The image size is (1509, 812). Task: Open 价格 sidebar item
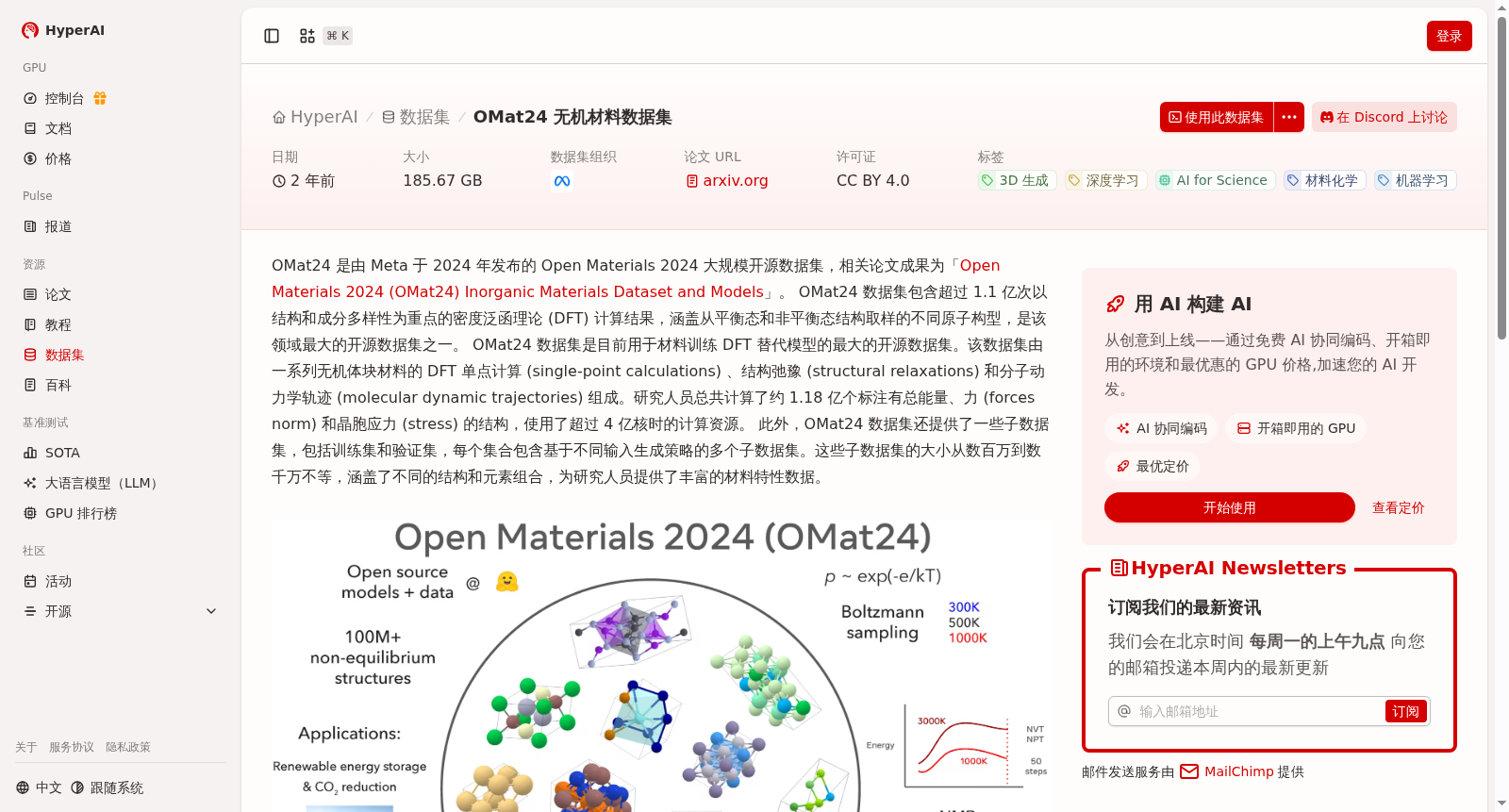point(58,158)
